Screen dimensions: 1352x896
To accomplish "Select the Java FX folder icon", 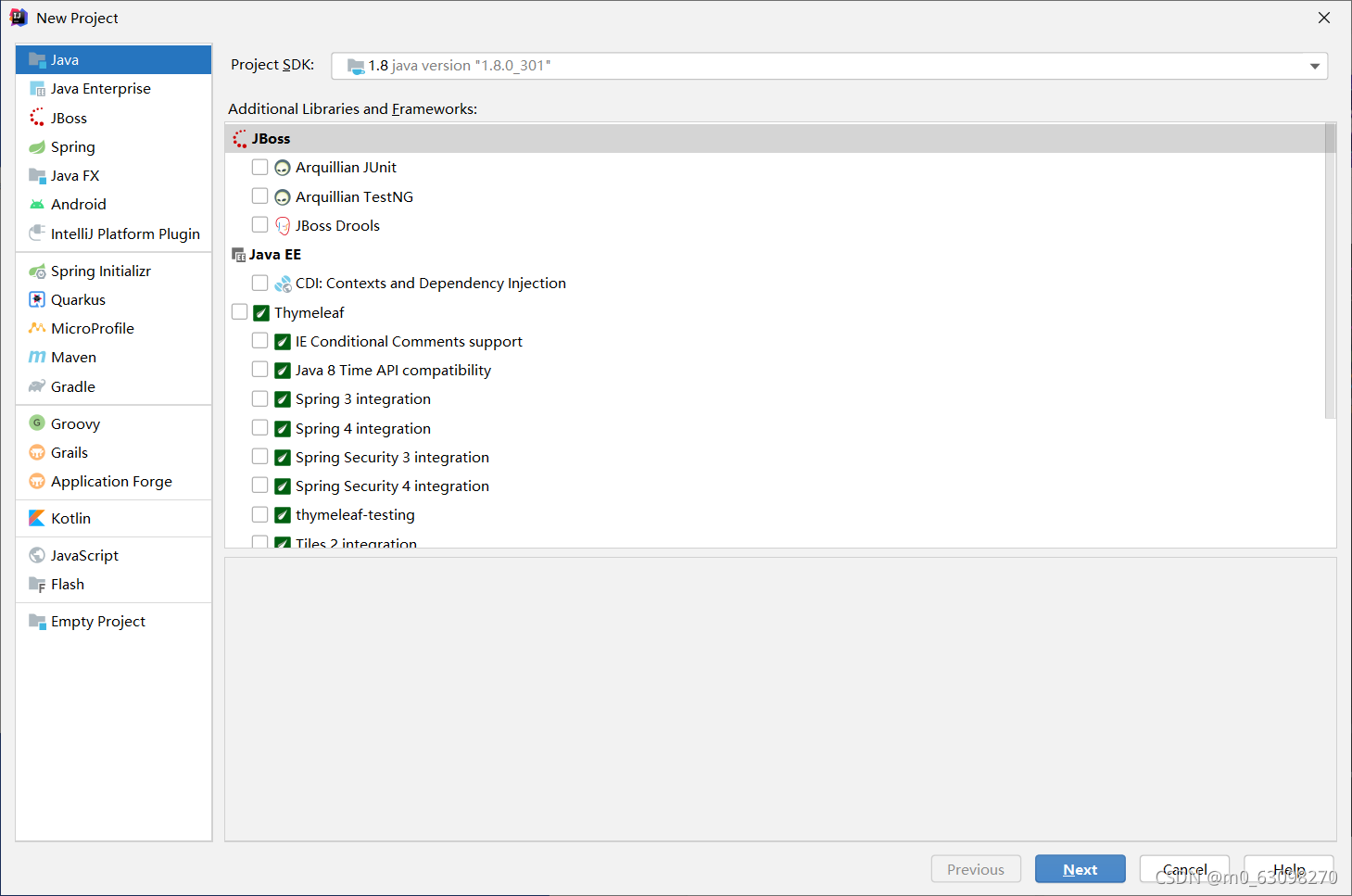I will coord(37,176).
